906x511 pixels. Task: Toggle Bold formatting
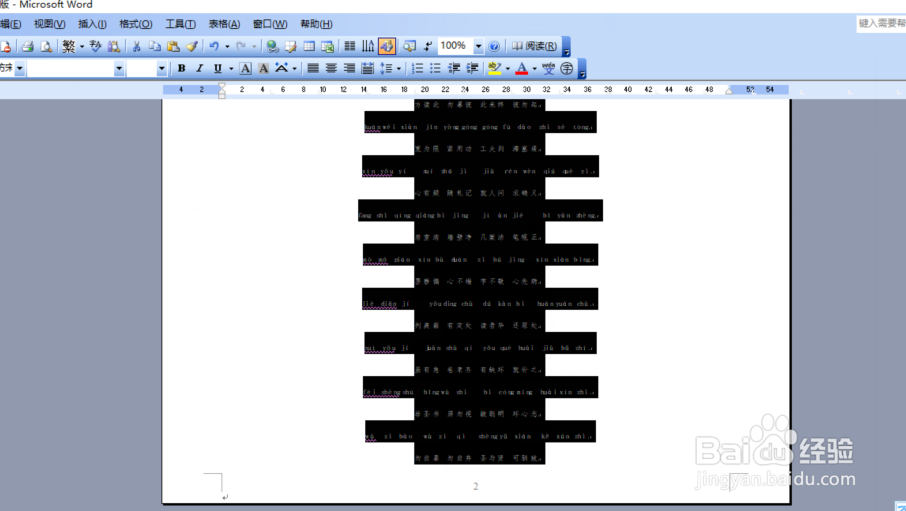181,68
